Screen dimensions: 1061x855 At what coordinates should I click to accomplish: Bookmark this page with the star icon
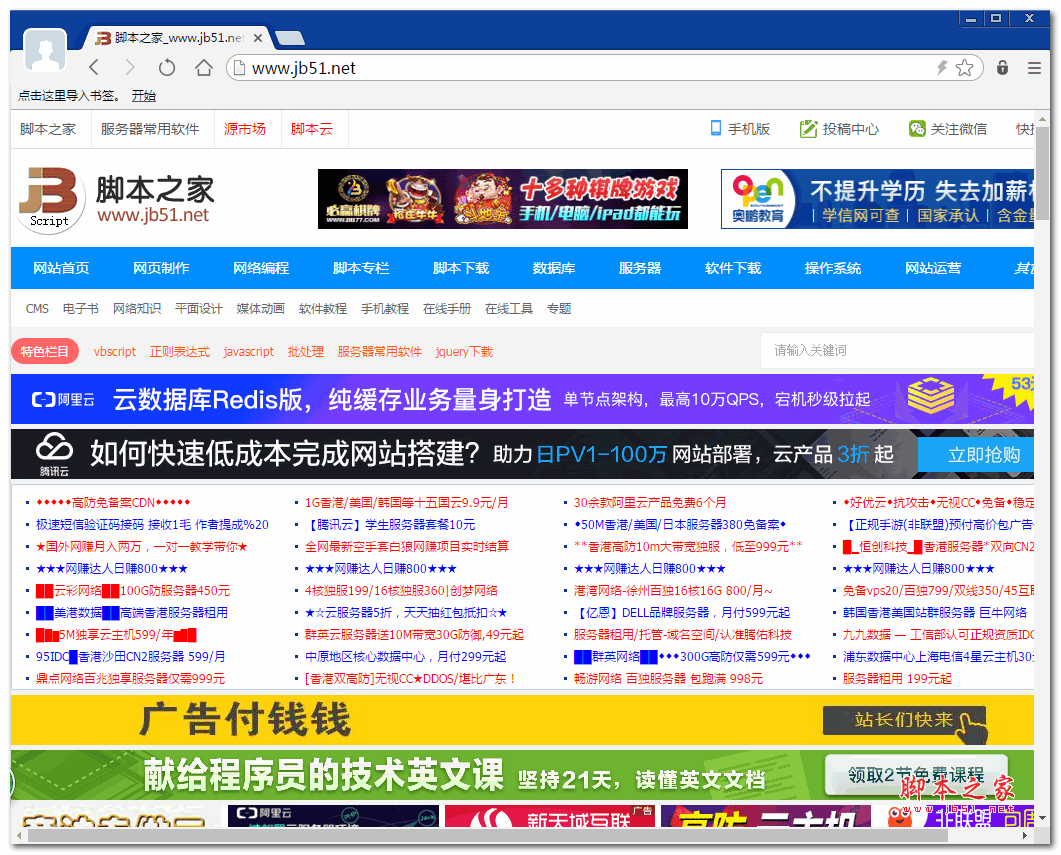tap(964, 68)
